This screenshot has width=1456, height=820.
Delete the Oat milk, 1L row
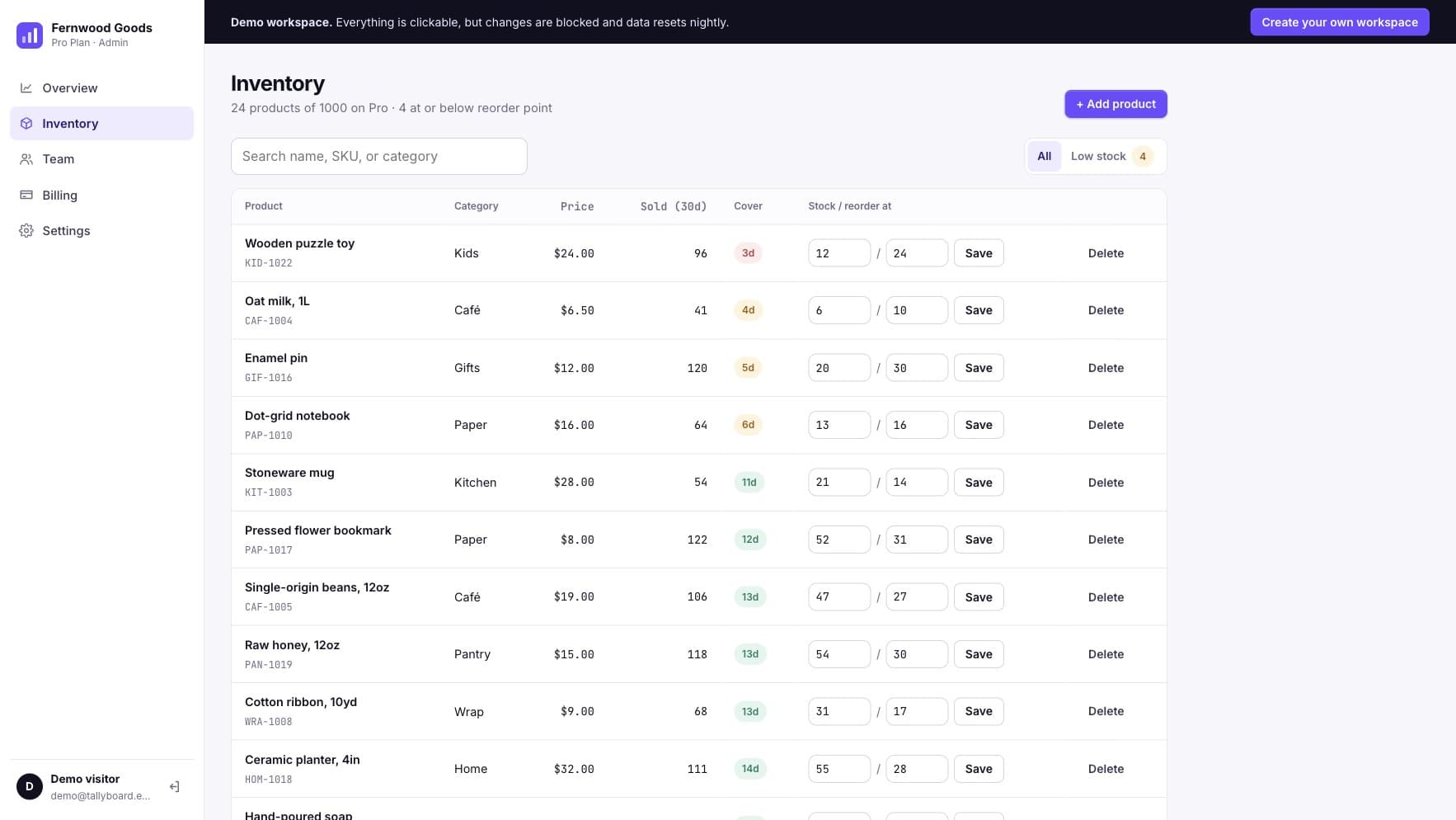(x=1106, y=310)
